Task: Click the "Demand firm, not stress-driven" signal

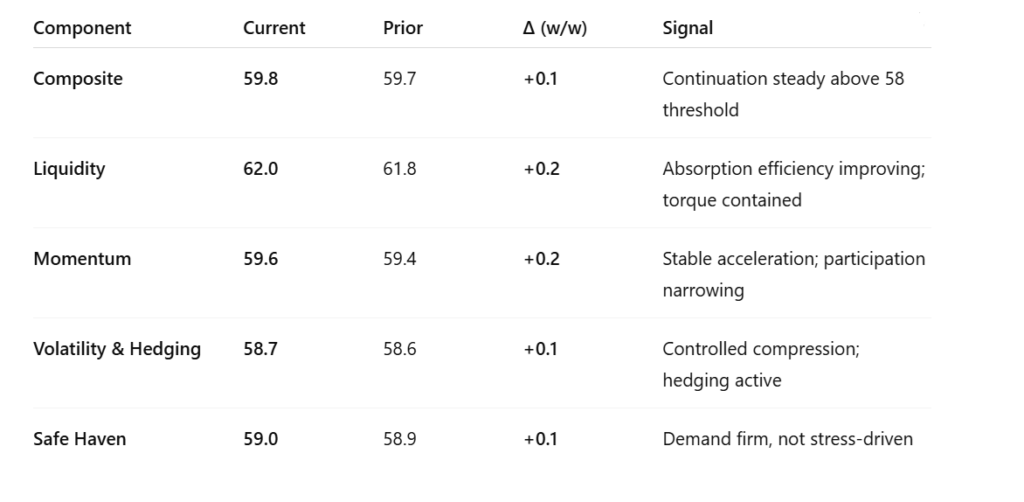Action: pos(787,439)
